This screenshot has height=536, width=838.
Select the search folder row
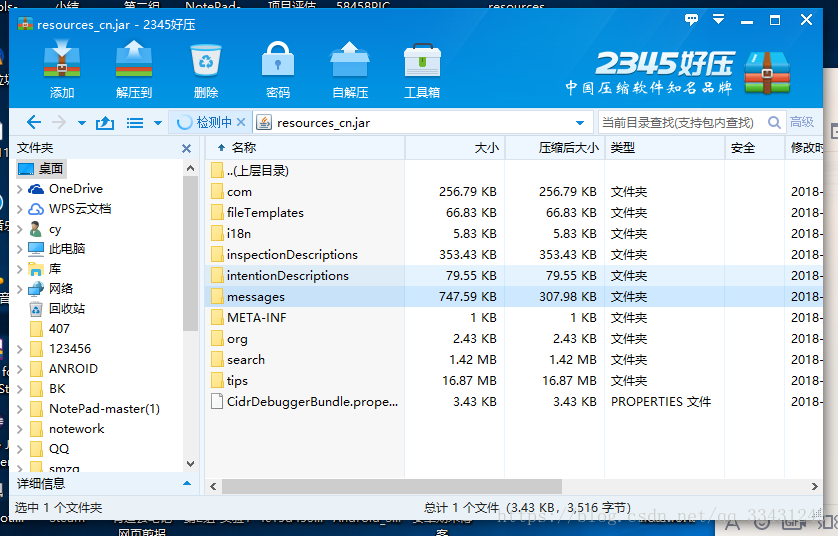(x=514, y=360)
